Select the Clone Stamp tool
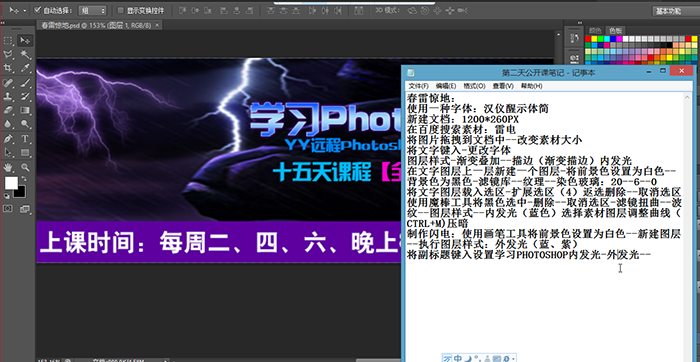This screenshot has width=700, height=362. [x=8, y=96]
